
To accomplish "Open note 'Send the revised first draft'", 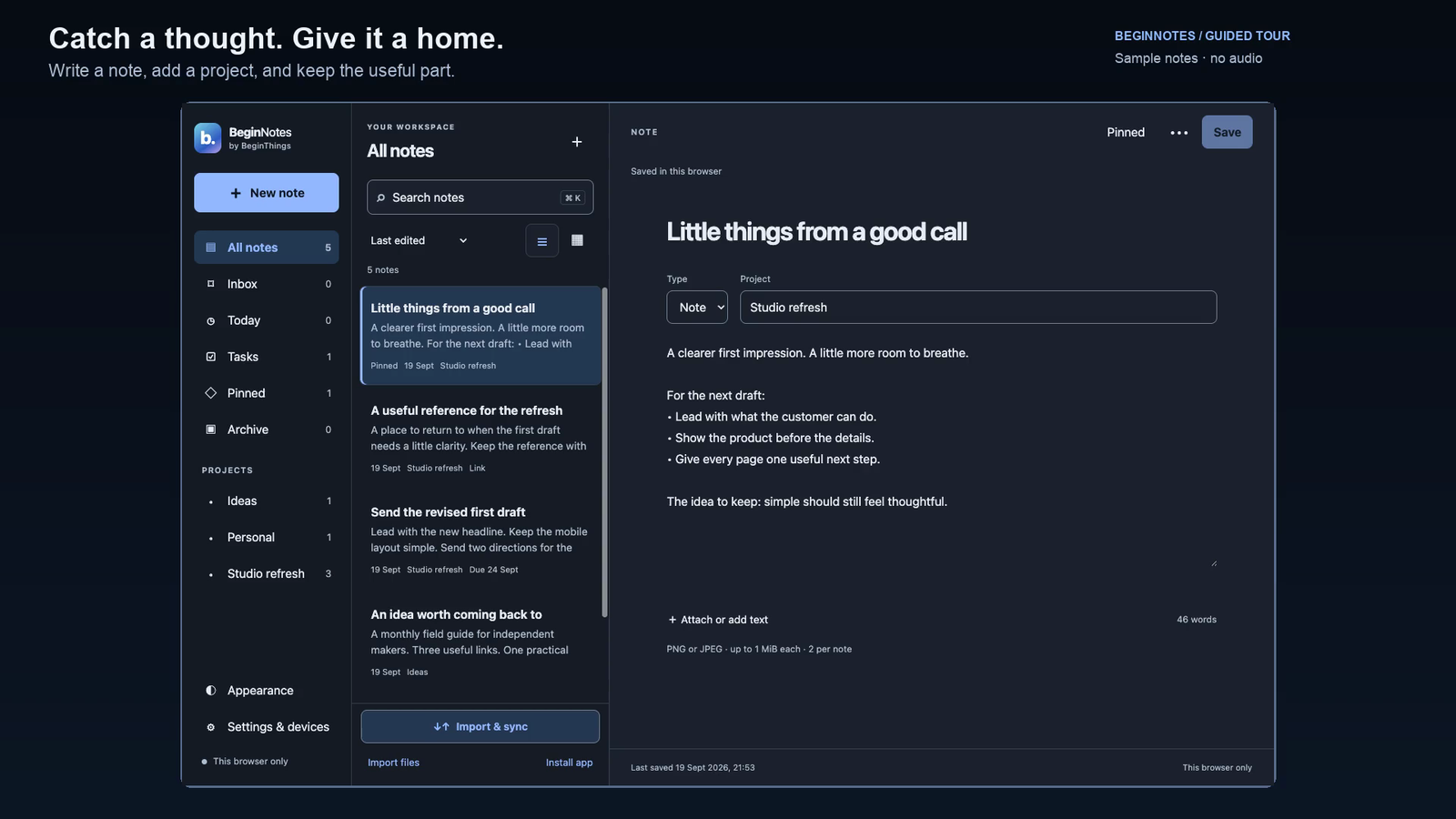I will (480, 541).
